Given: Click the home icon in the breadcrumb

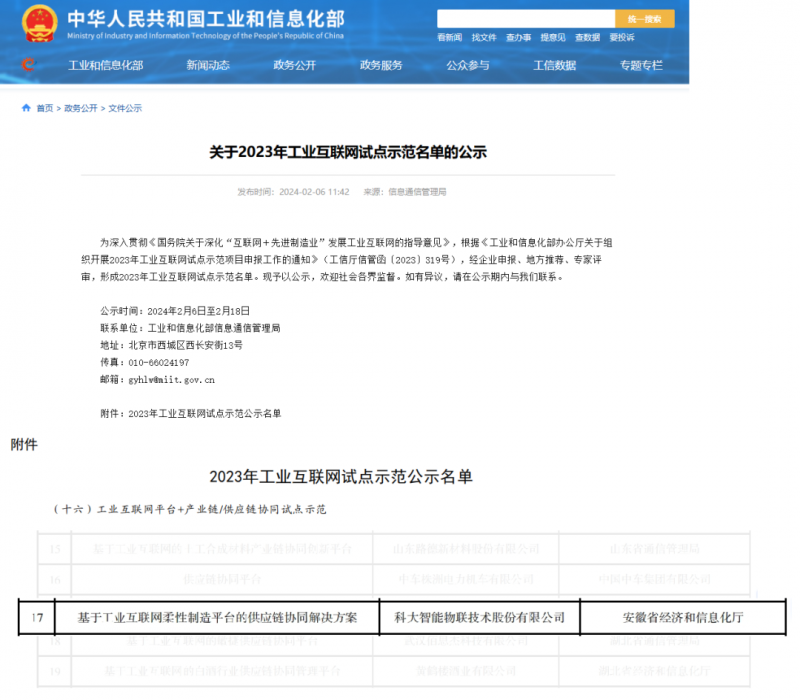Looking at the screenshot, I should point(26,108).
